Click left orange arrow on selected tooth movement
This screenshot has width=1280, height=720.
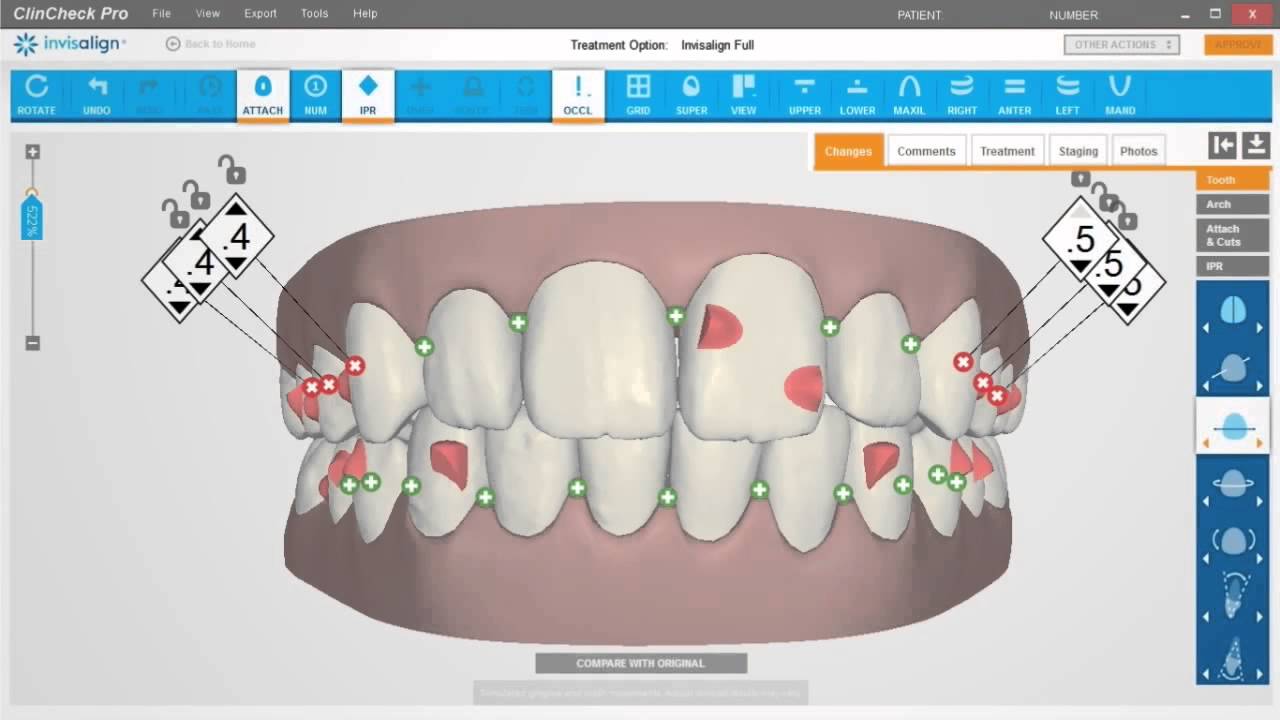coord(1205,443)
